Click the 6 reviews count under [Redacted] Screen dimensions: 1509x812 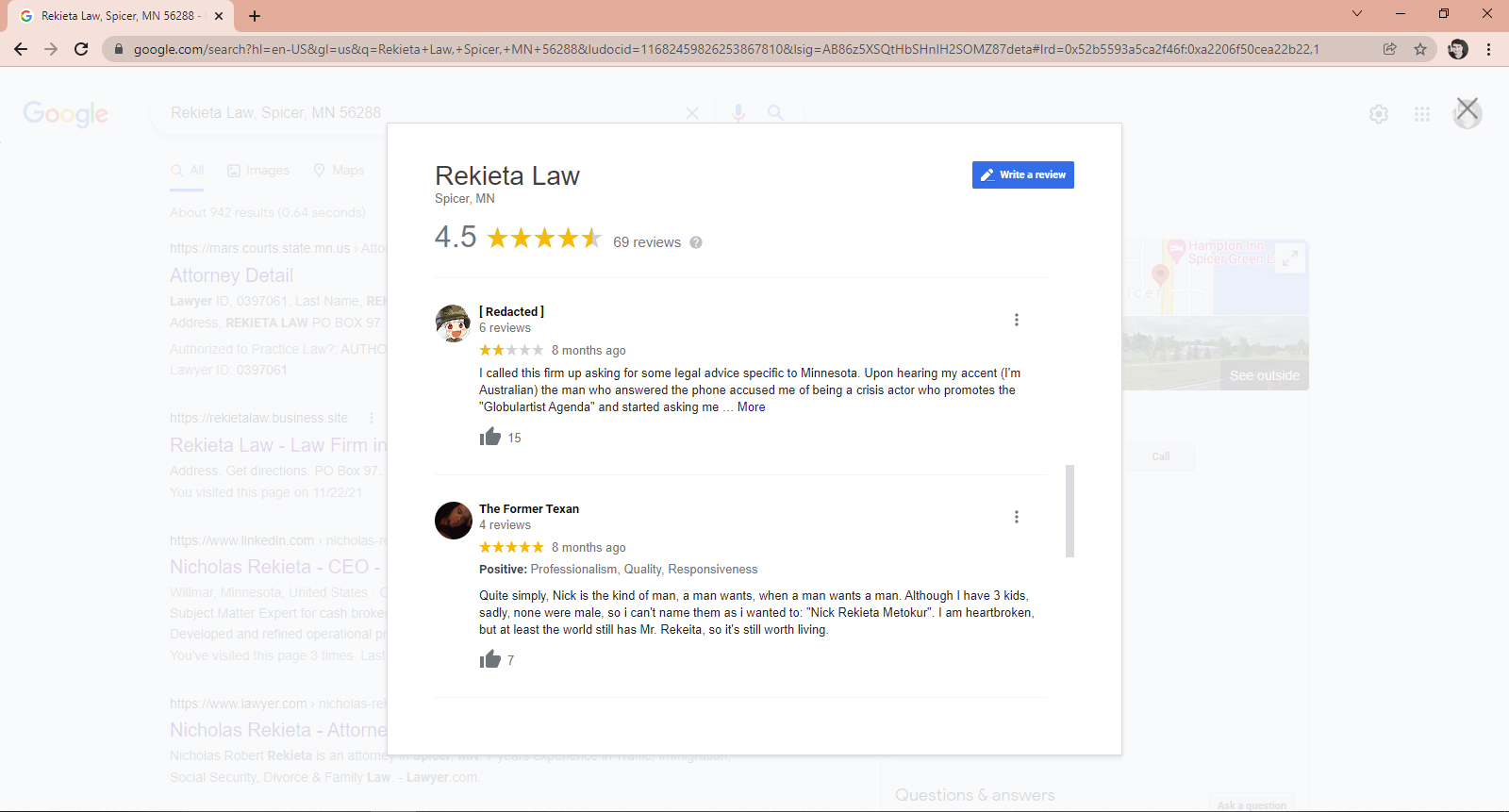click(505, 328)
